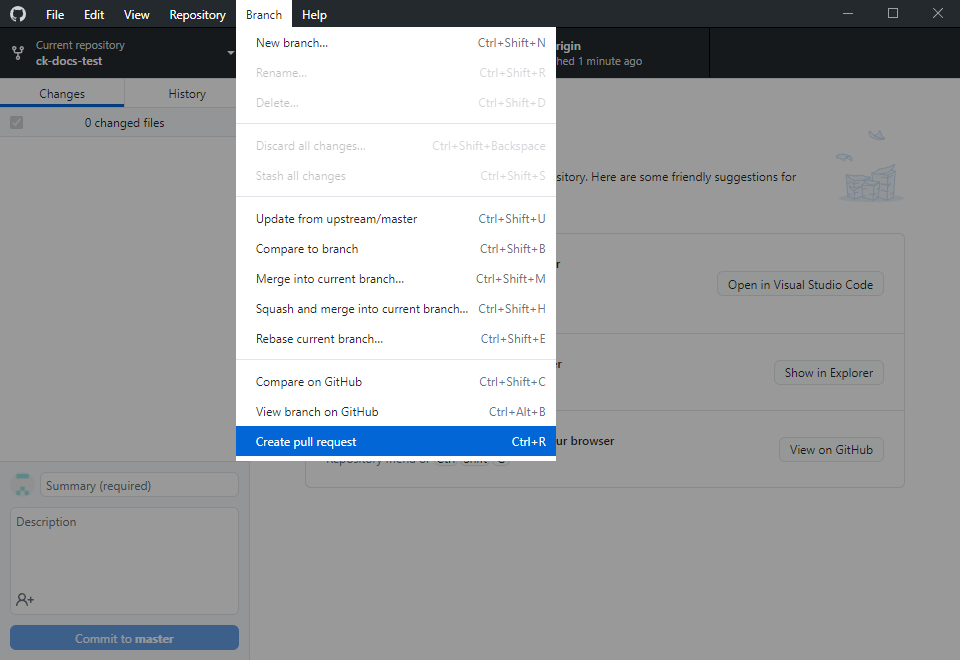Click Open in Visual Studio Code button

pyautogui.click(x=800, y=285)
